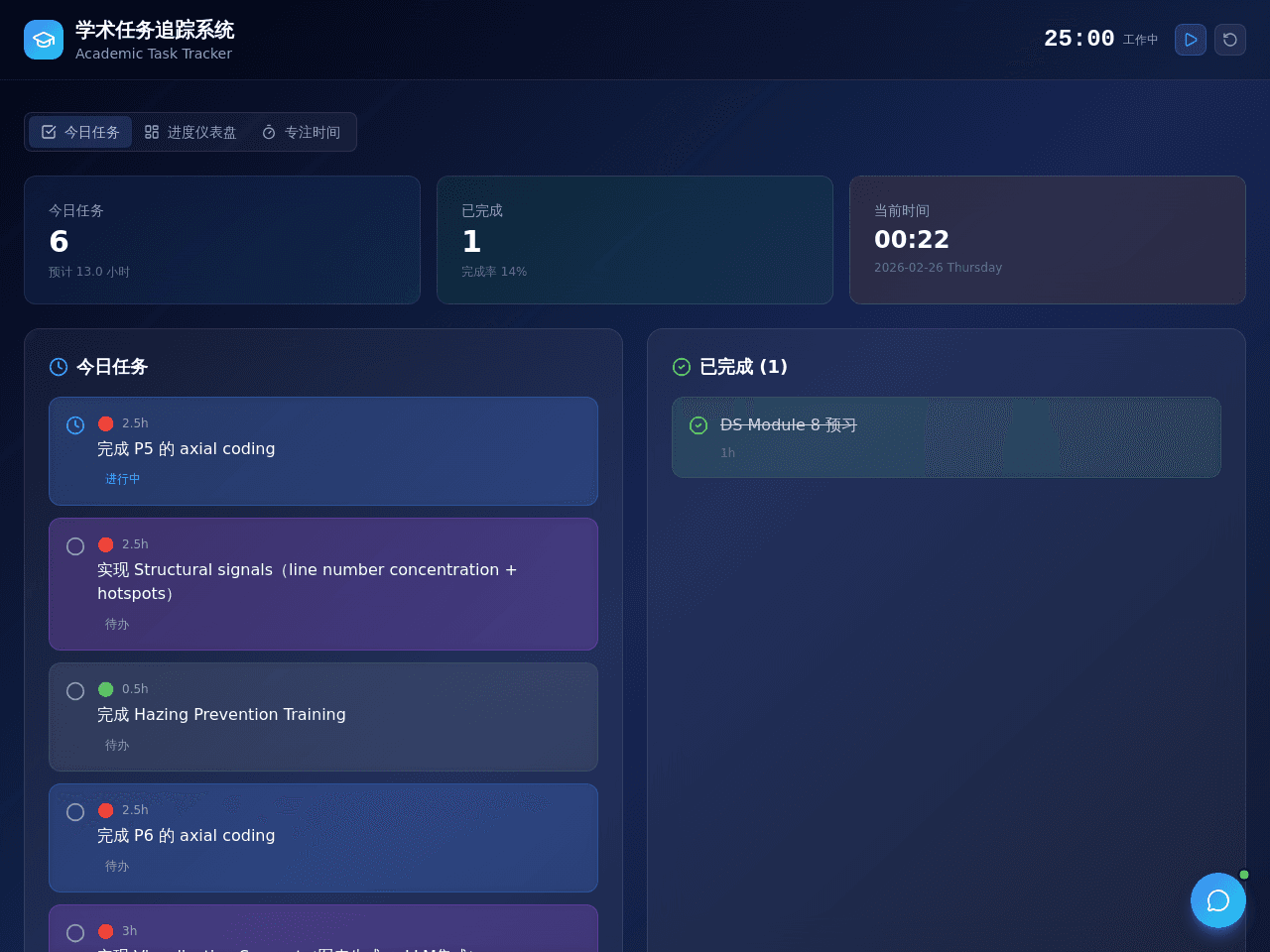This screenshot has width=1270, height=952.
Task: Click the Academic Task Tracker subtitle
Action: [x=154, y=54]
